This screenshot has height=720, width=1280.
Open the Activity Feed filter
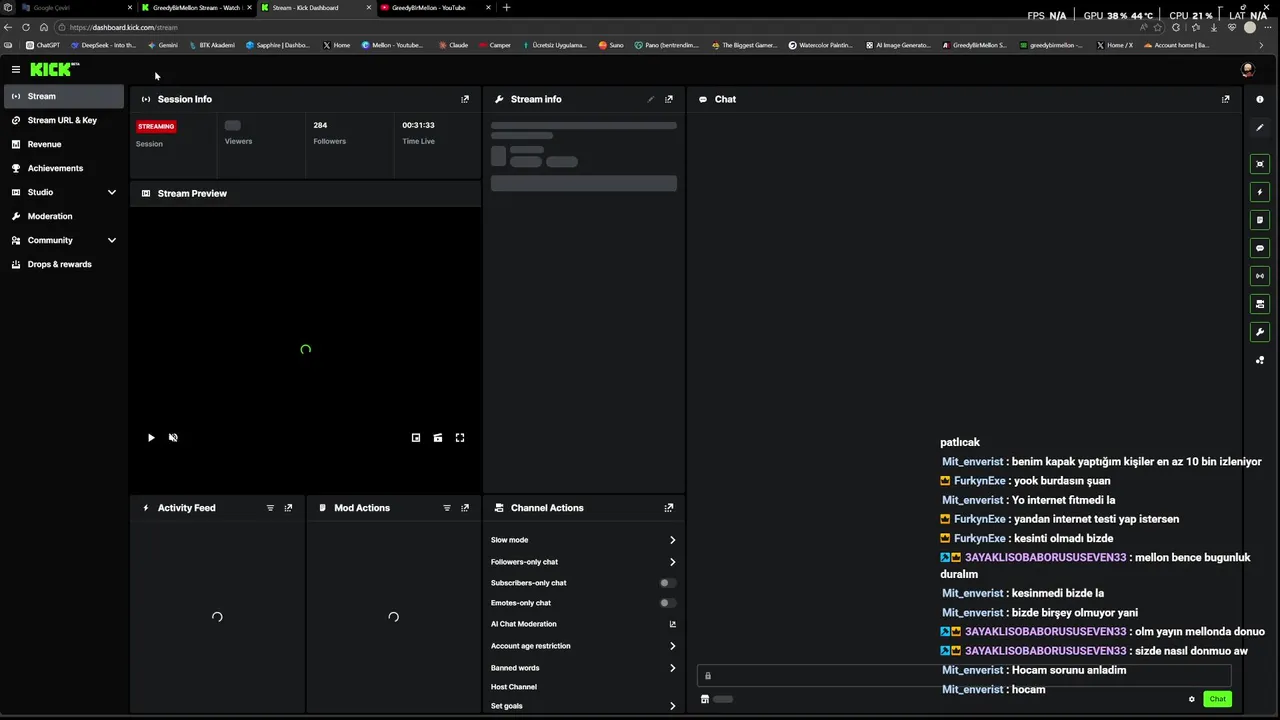pyautogui.click(x=270, y=508)
